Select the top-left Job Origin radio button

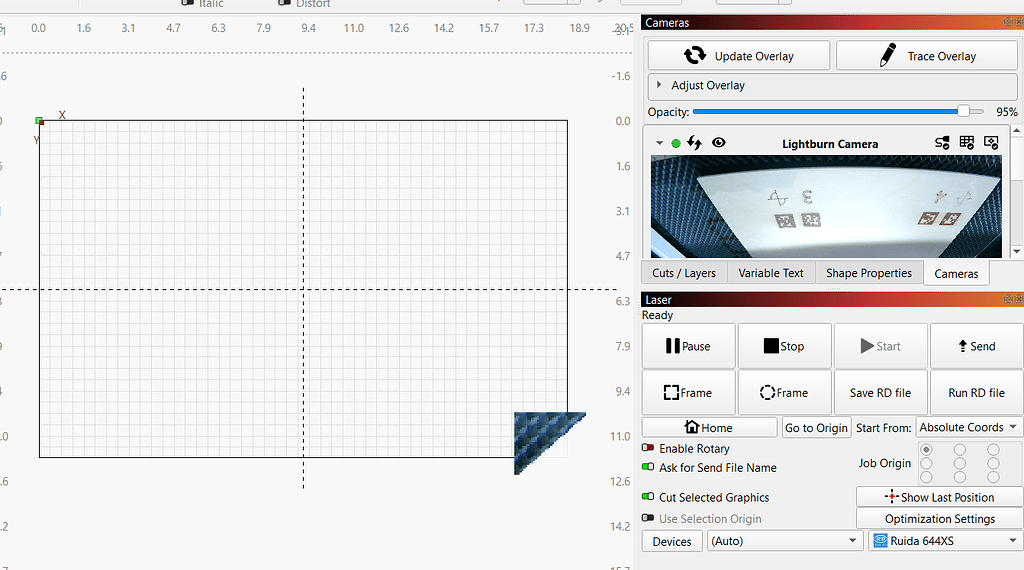(926, 449)
